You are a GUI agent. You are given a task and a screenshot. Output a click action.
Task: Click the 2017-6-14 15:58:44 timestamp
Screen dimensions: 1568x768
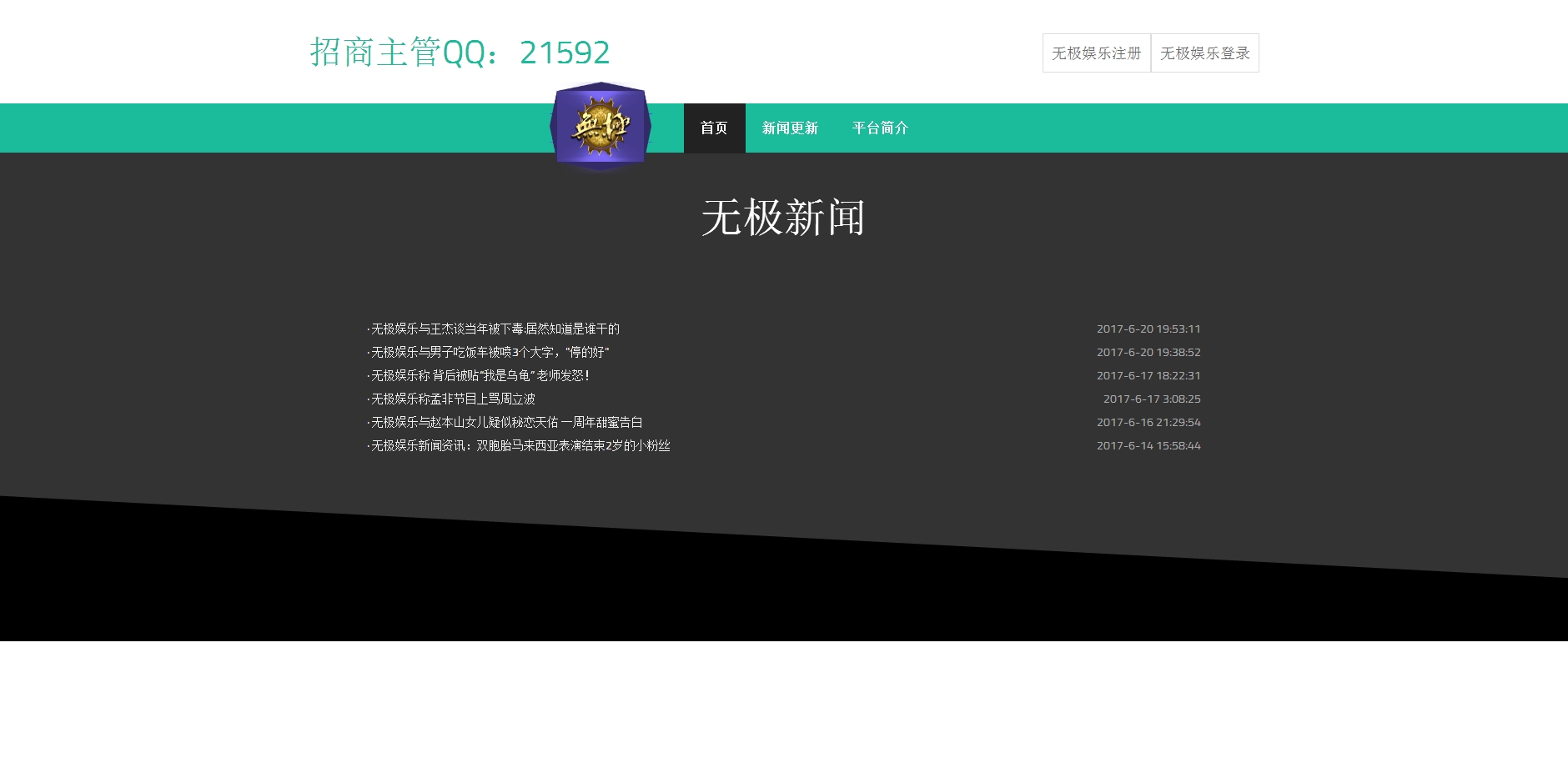click(1148, 446)
